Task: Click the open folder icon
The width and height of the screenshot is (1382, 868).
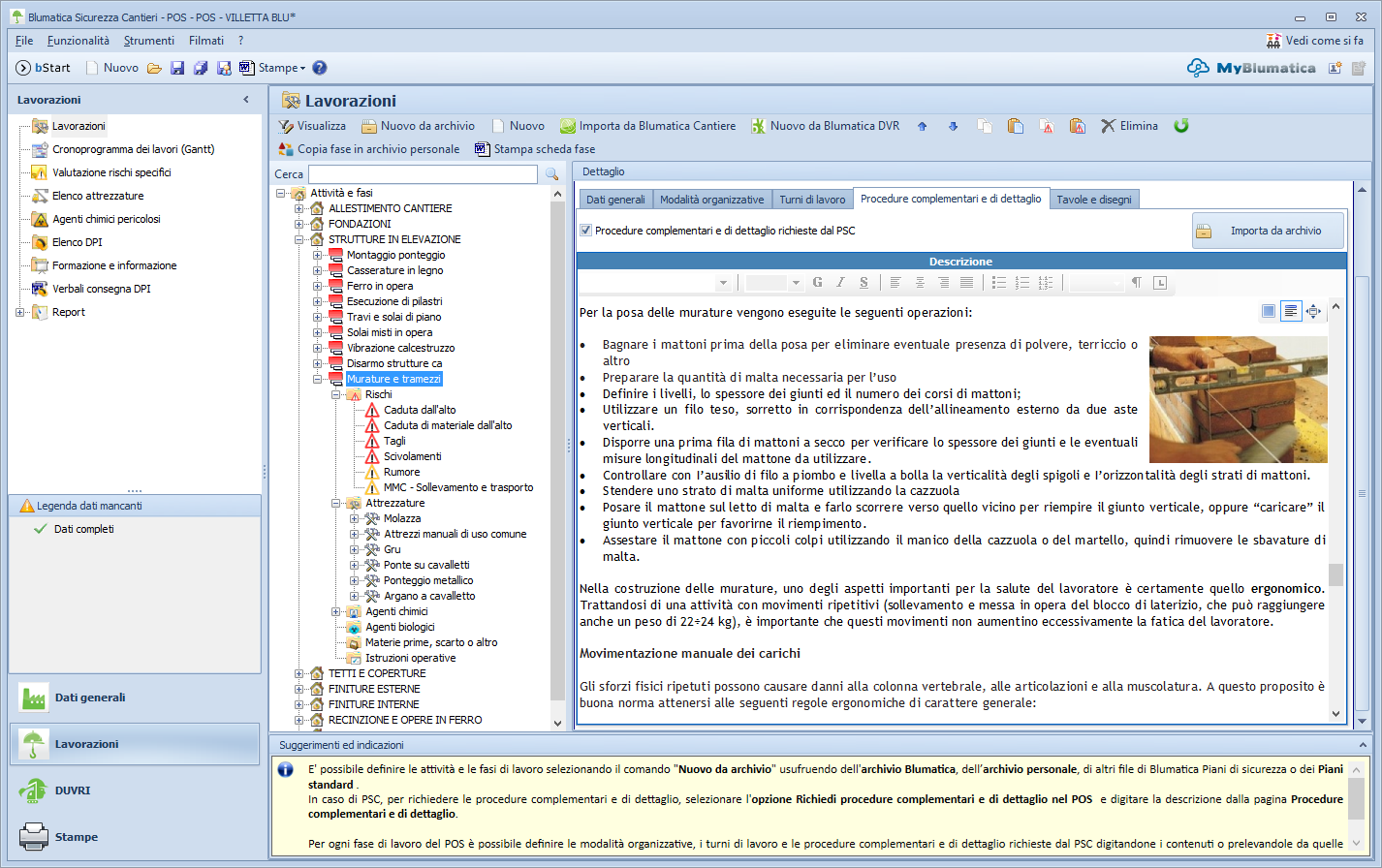Action: [154, 68]
